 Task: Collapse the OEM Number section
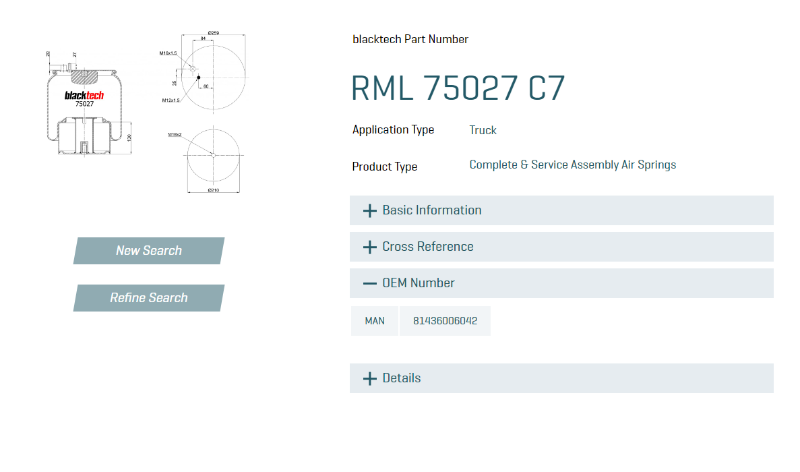click(x=562, y=283)
